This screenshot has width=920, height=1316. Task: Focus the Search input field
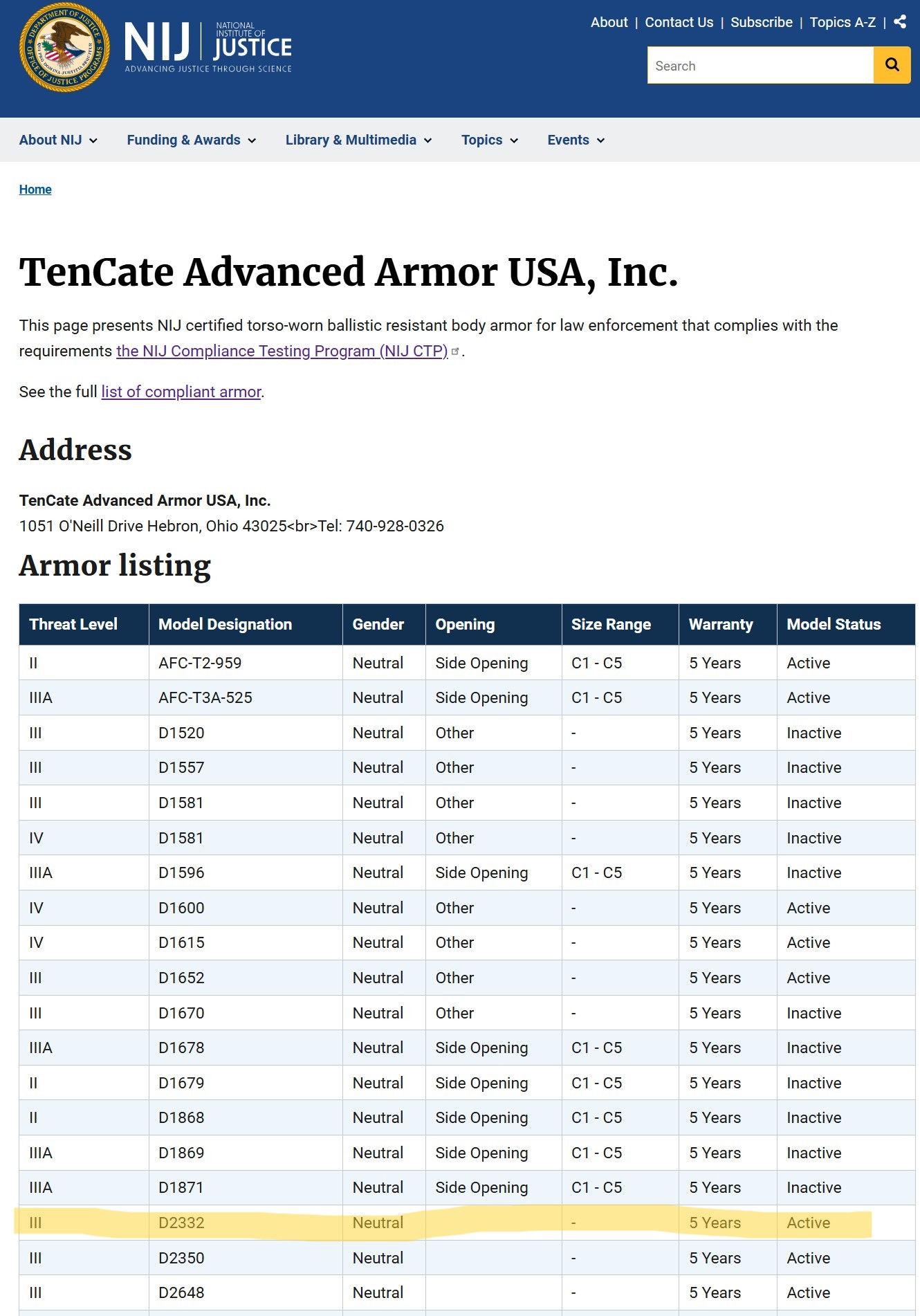tap(760, 66)
